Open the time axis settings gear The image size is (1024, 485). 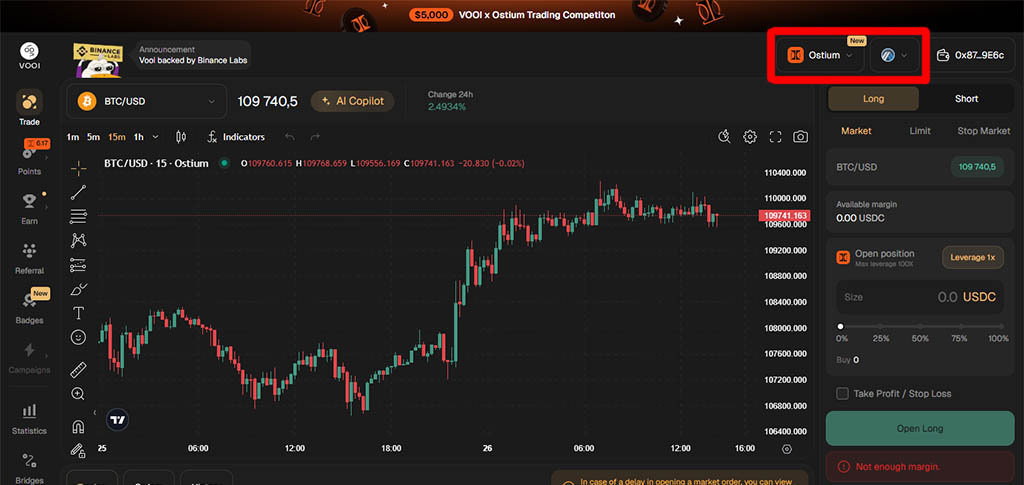pos(786,449)
